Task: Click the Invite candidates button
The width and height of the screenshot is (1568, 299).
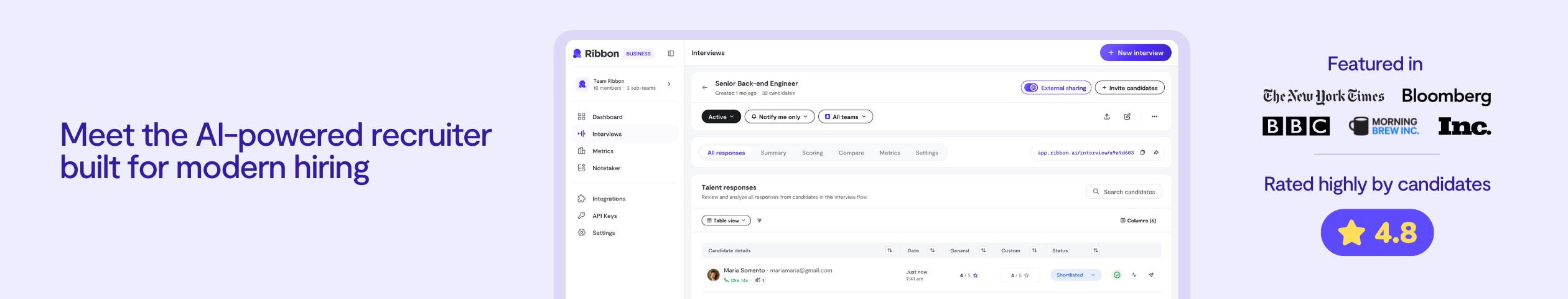Action: coord(1129,88)
